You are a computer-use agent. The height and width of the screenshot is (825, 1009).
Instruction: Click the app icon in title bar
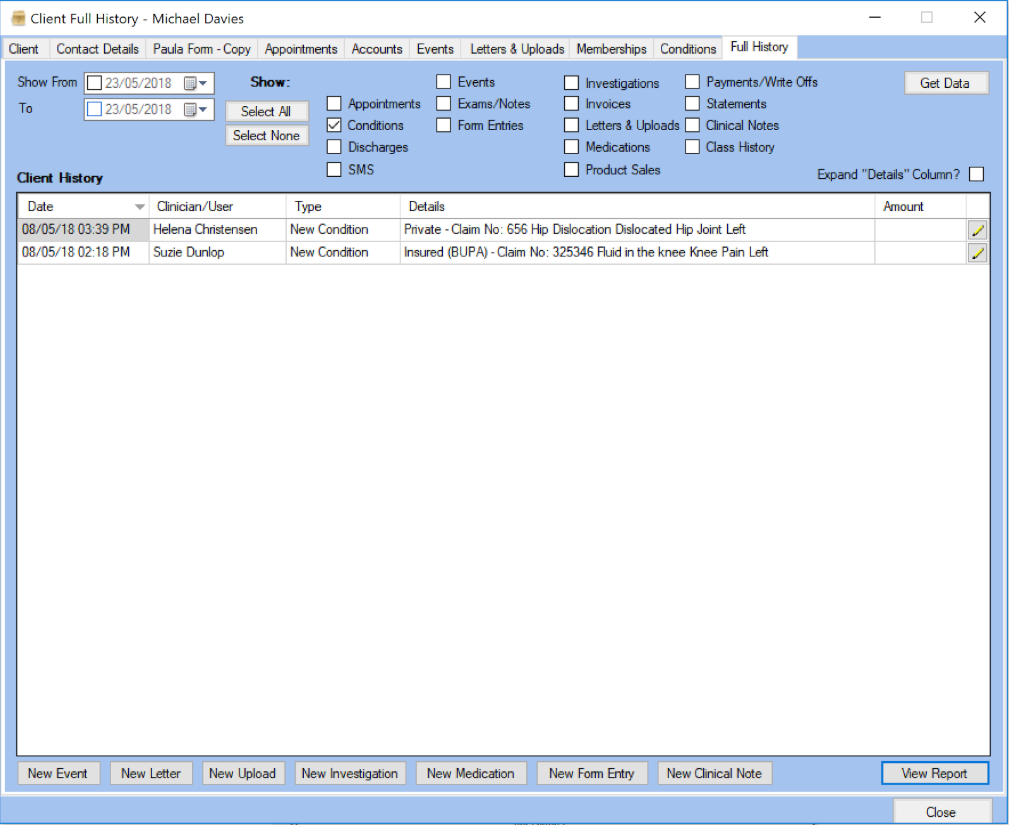17,18
